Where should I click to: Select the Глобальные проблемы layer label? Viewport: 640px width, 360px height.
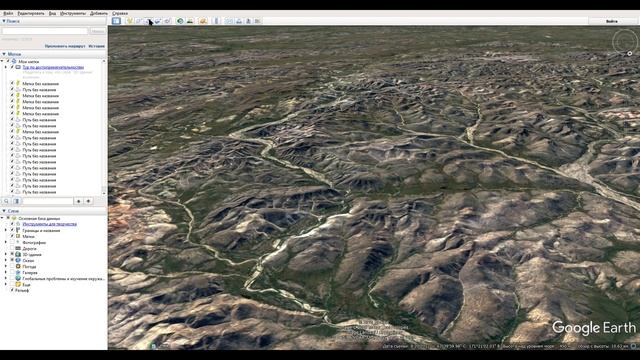(x=63, y=278)
